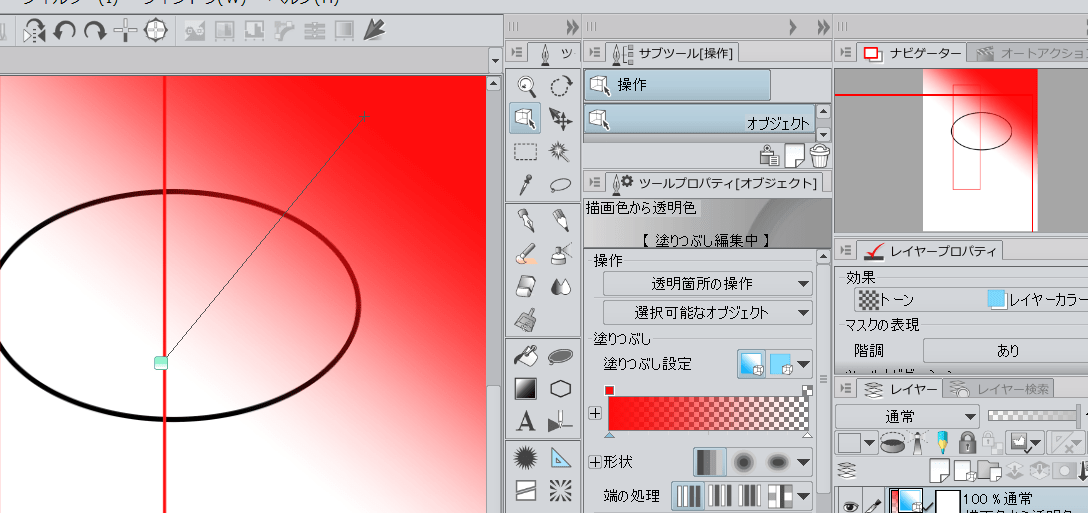Open 形状 shape dropdown arrow
The image size is (1088, 513).
point(804,462)
